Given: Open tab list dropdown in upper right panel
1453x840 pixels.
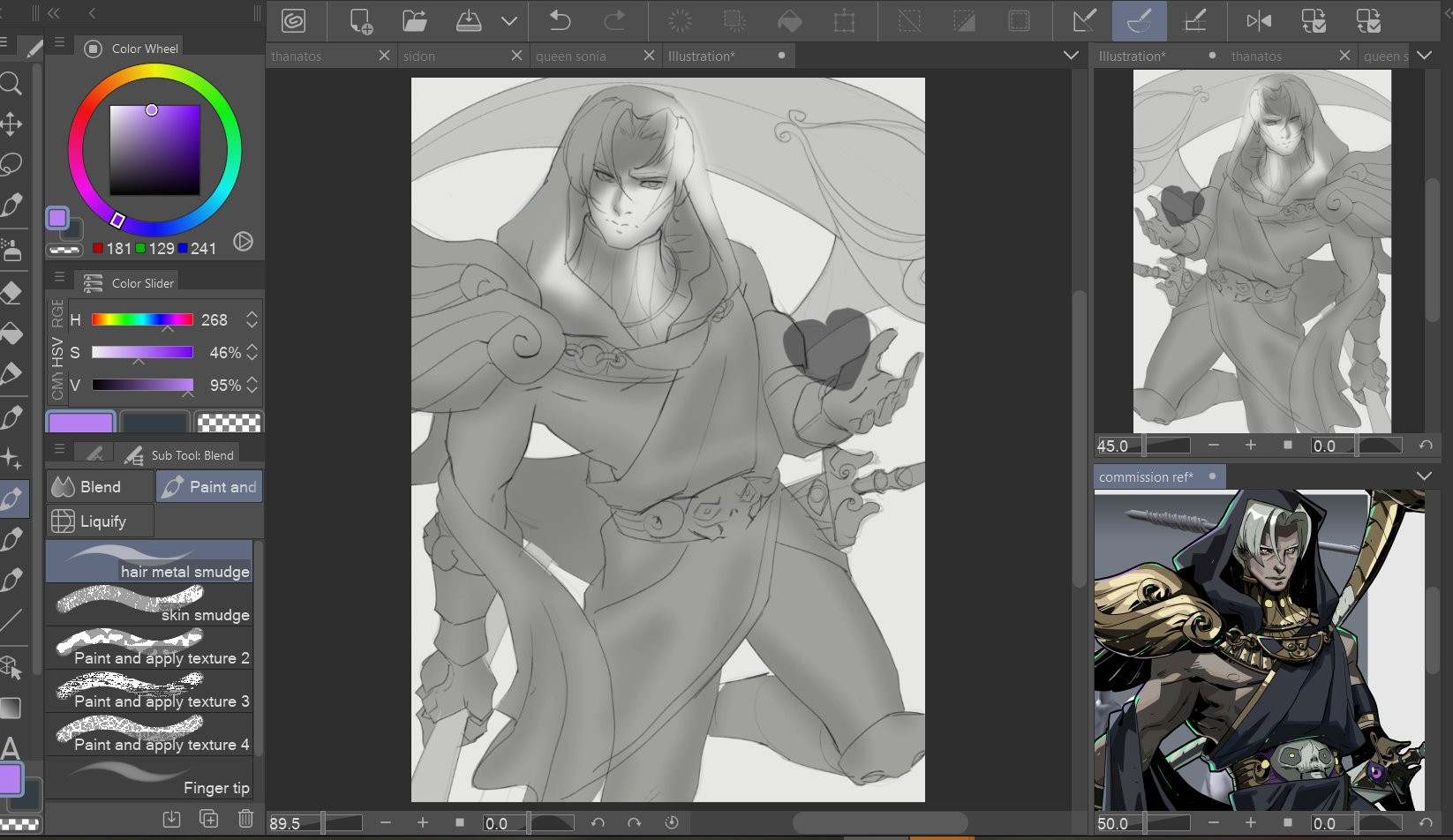Looking at the screenshot, I should (1424, 56).
